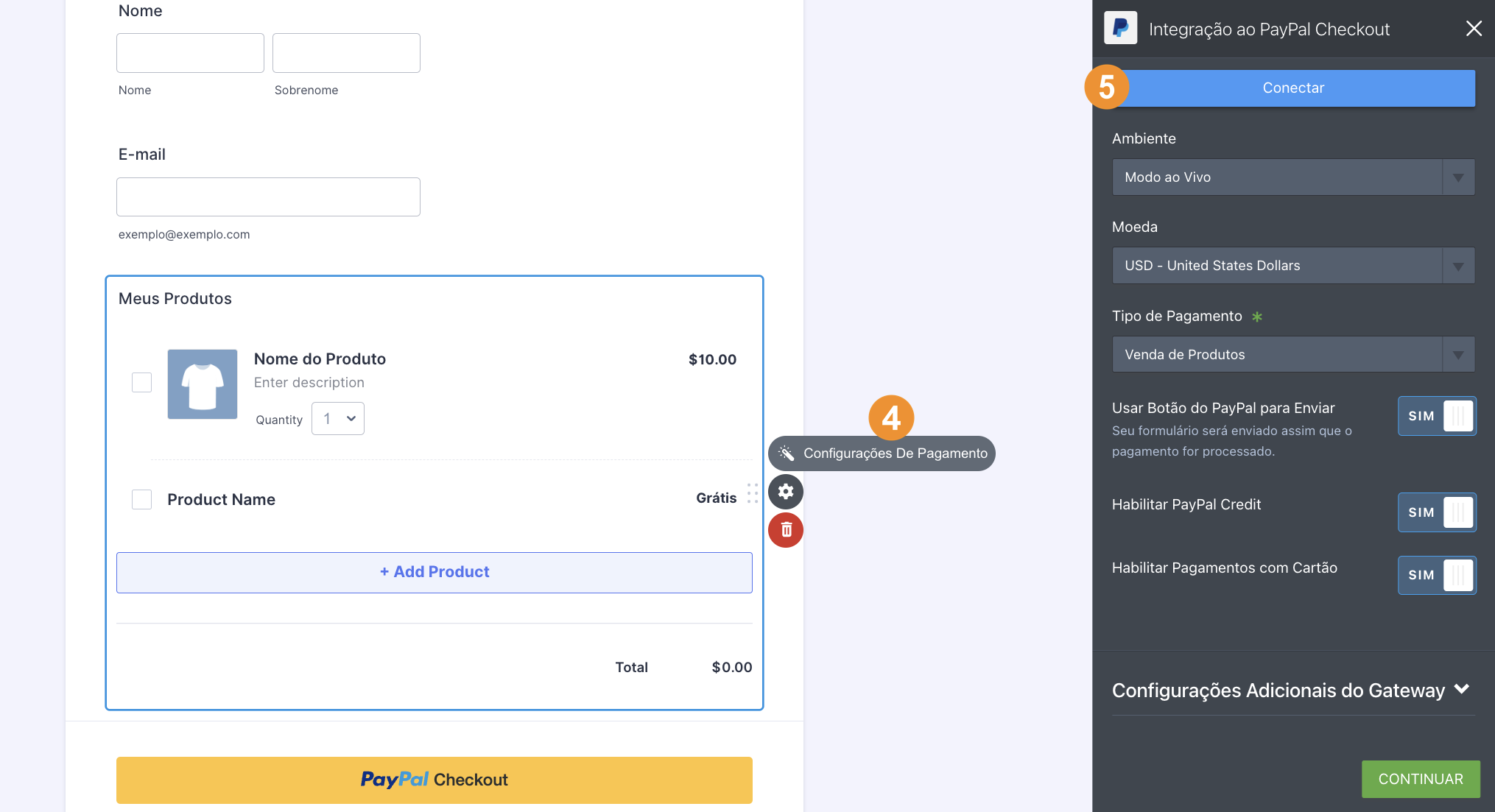Click the Tipo de Pagamento label
This screenshot has width=1495, height=812.
point(1177,317)
